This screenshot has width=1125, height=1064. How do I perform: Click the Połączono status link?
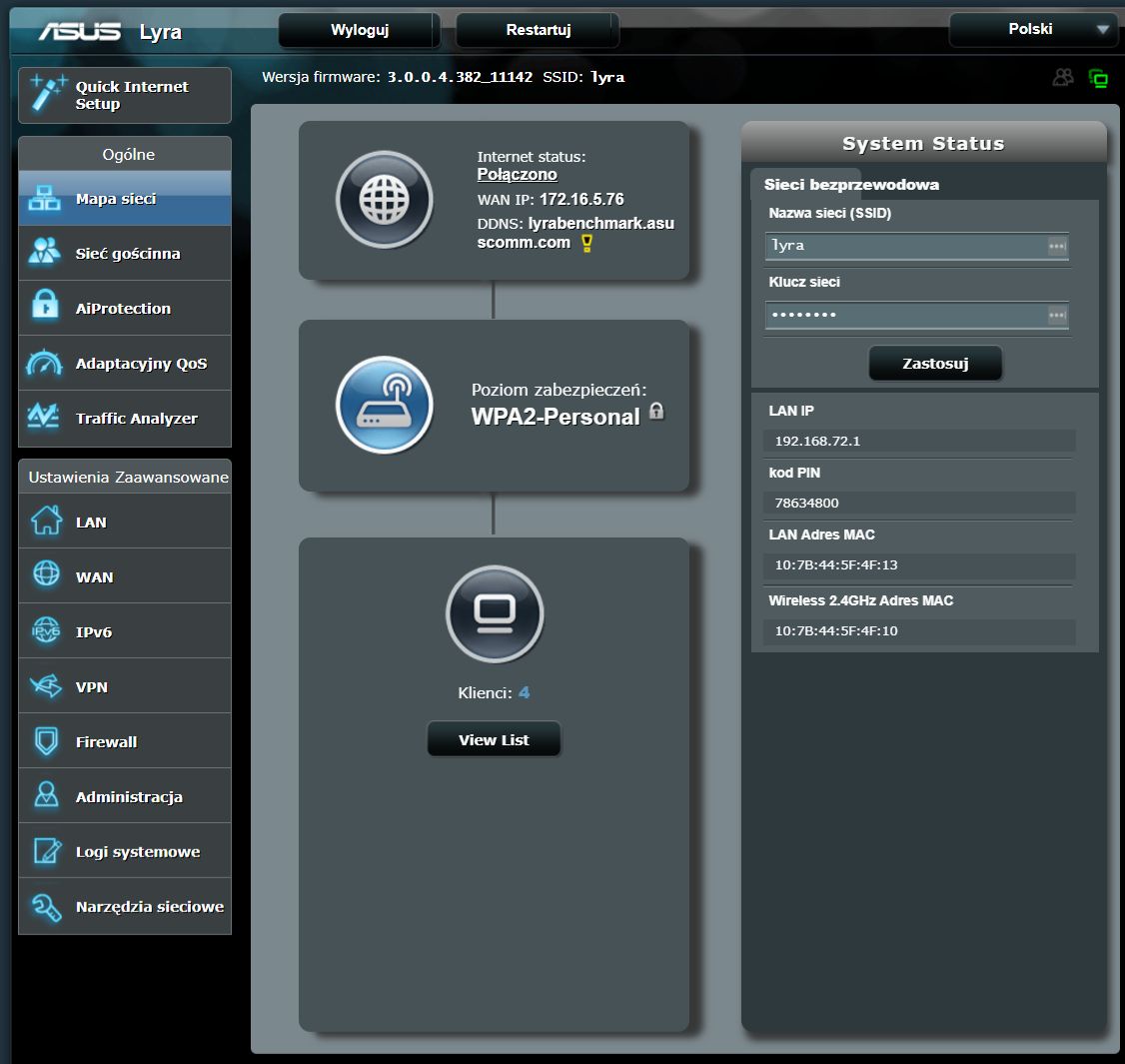click(x=517, y=175)
